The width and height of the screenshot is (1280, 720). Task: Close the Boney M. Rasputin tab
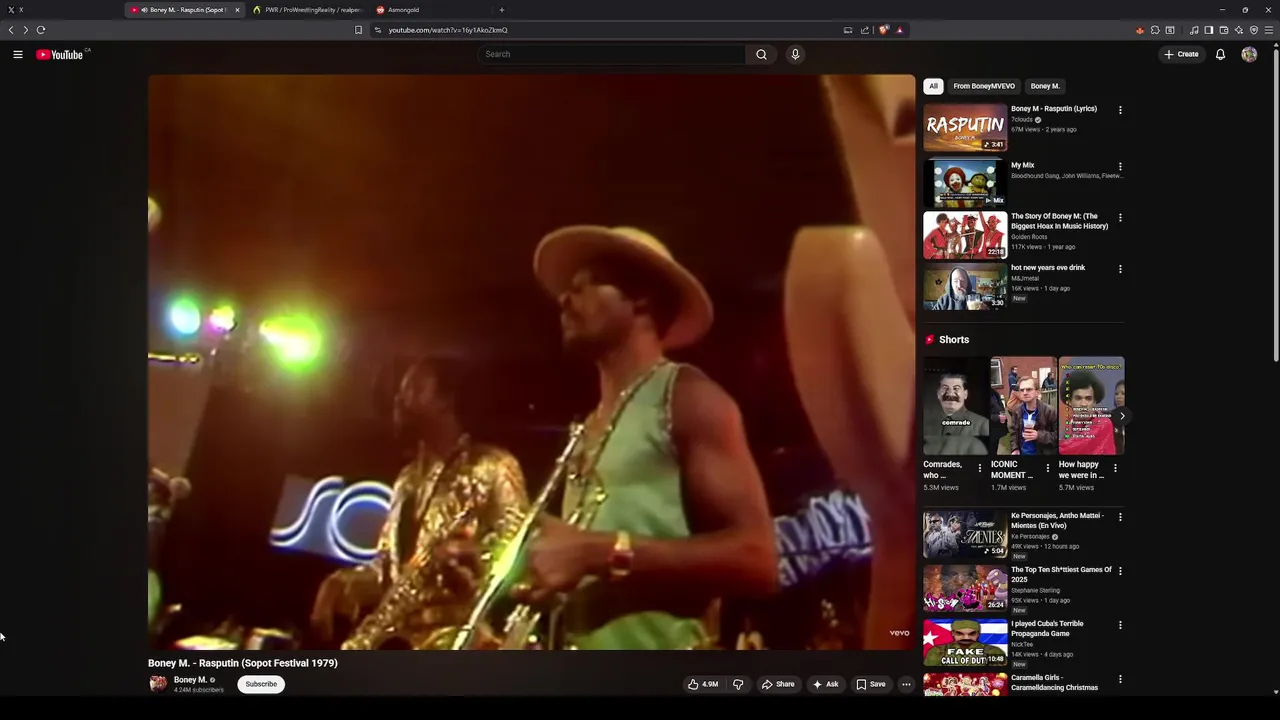pos(237,10)
